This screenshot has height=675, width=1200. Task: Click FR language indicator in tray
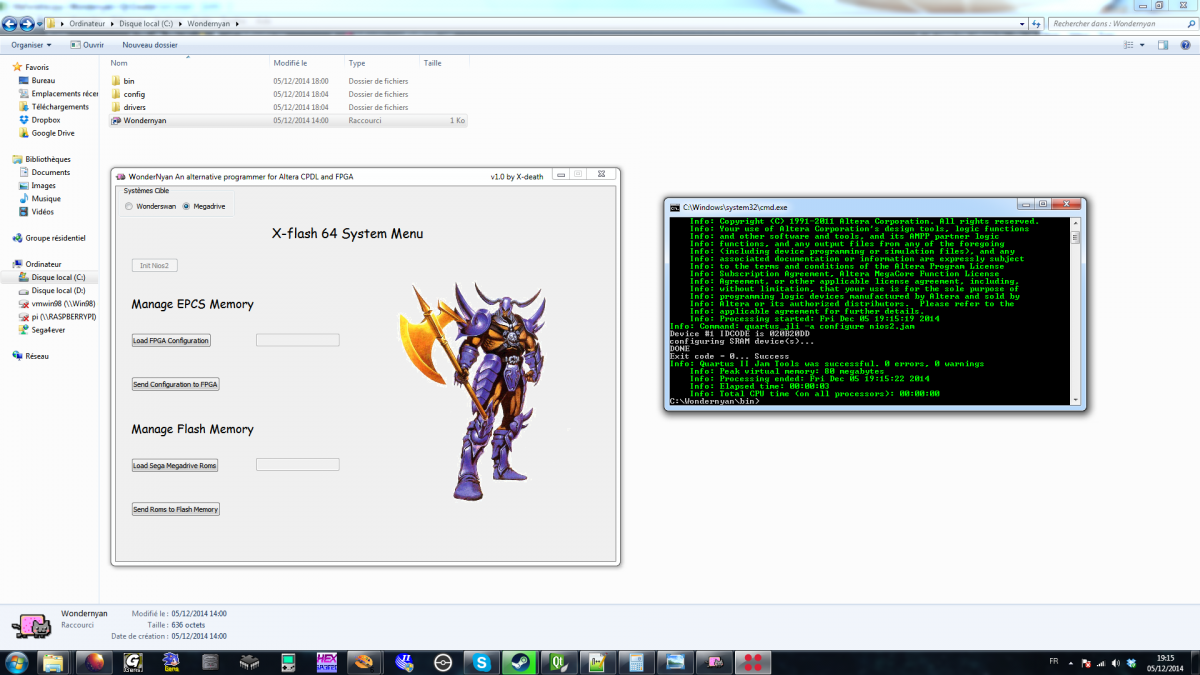click(x=1055, y=662)
